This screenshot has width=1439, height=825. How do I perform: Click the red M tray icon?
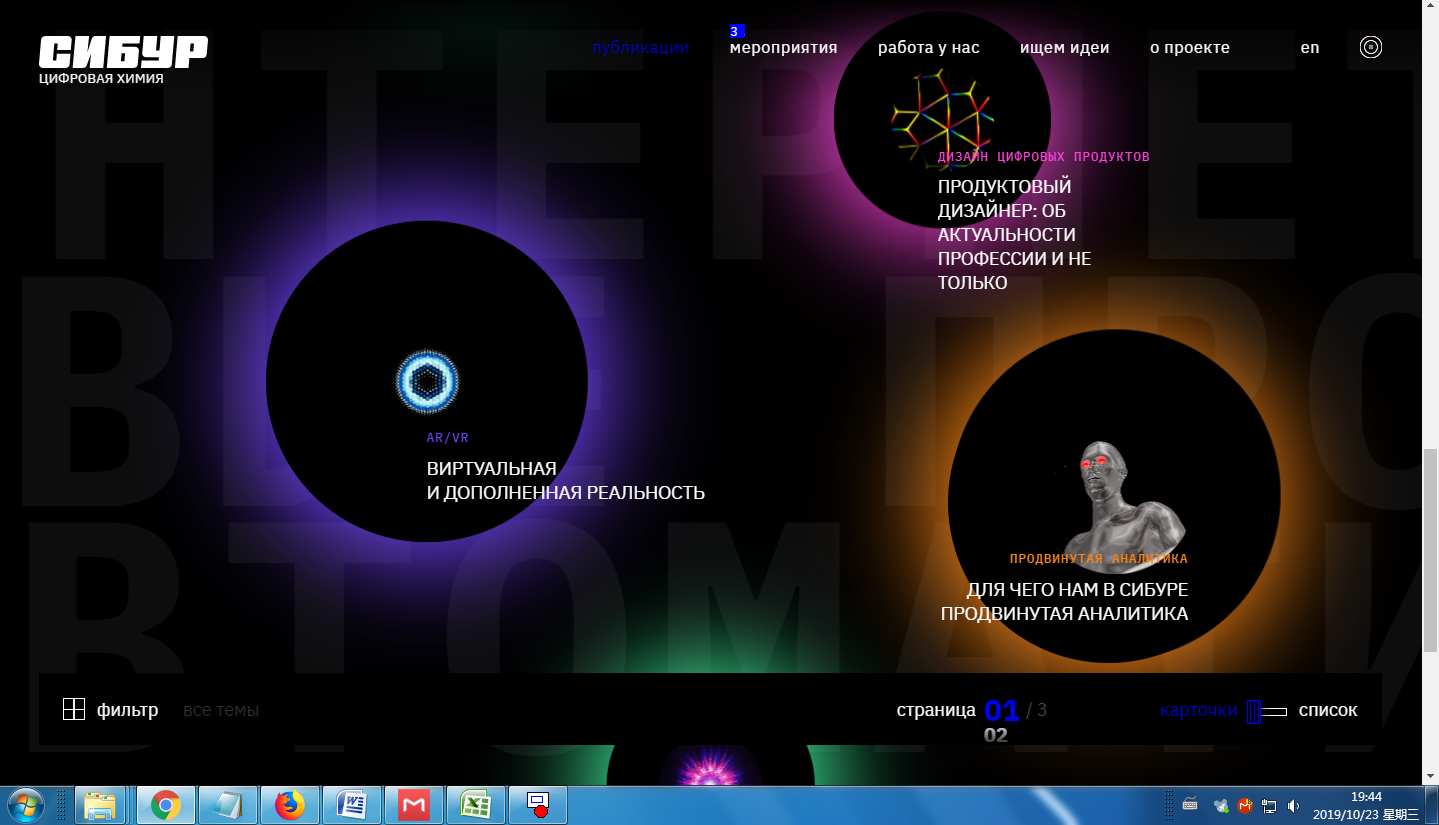pos(1245,805)
